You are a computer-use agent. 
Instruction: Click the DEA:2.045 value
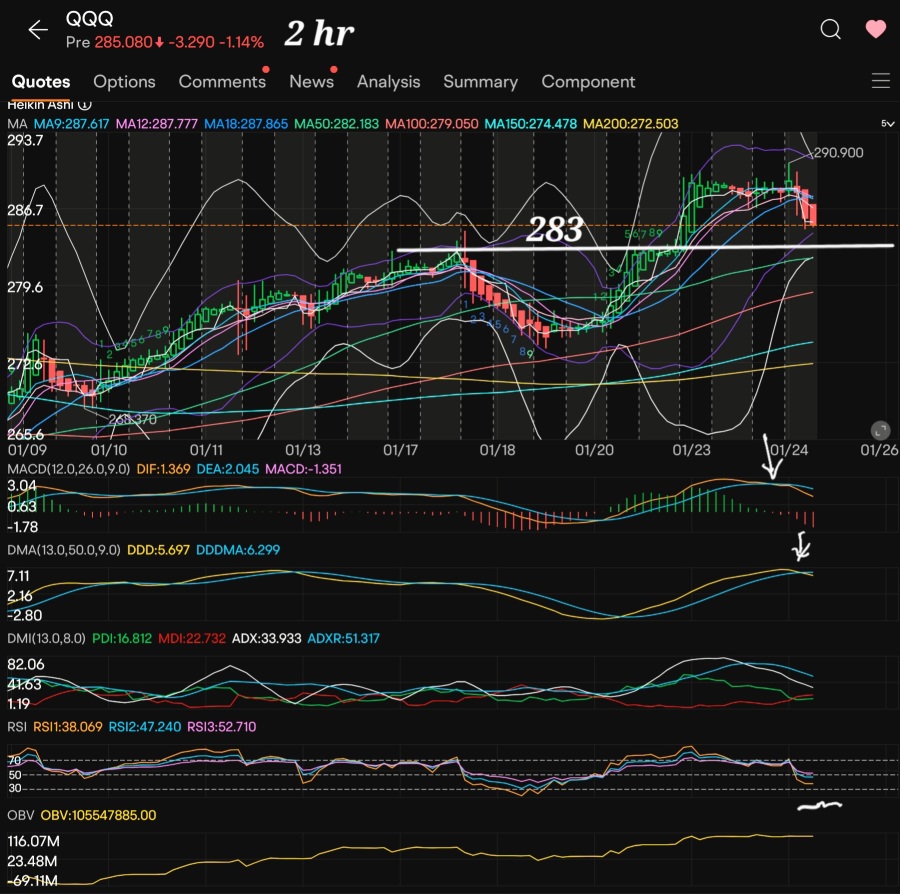(227, 469)
